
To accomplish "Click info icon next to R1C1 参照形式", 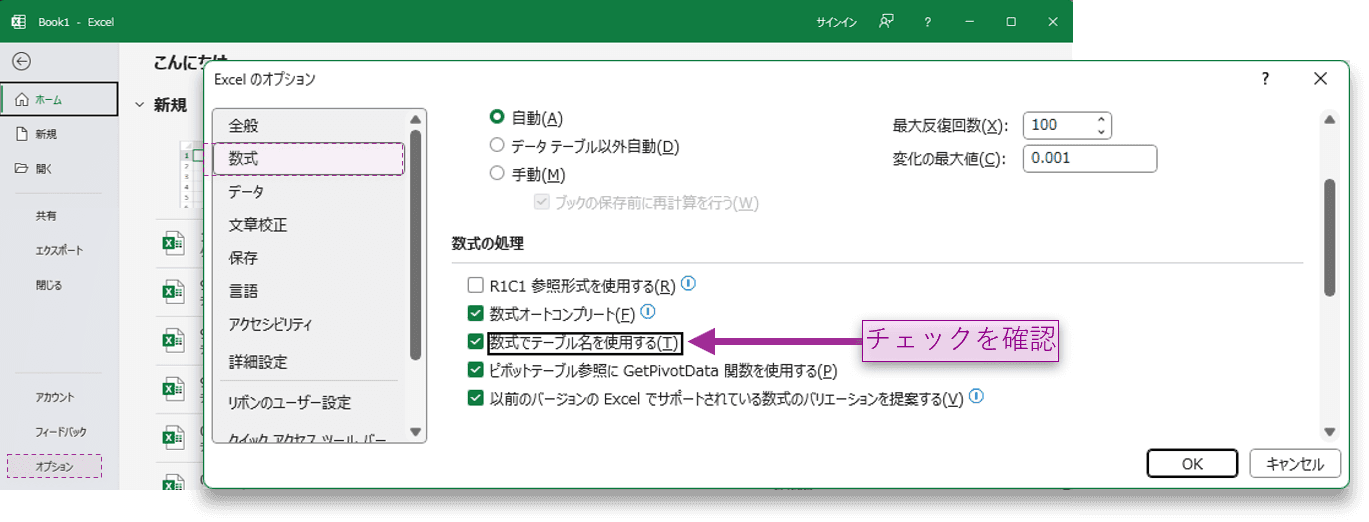I will 688,284.
